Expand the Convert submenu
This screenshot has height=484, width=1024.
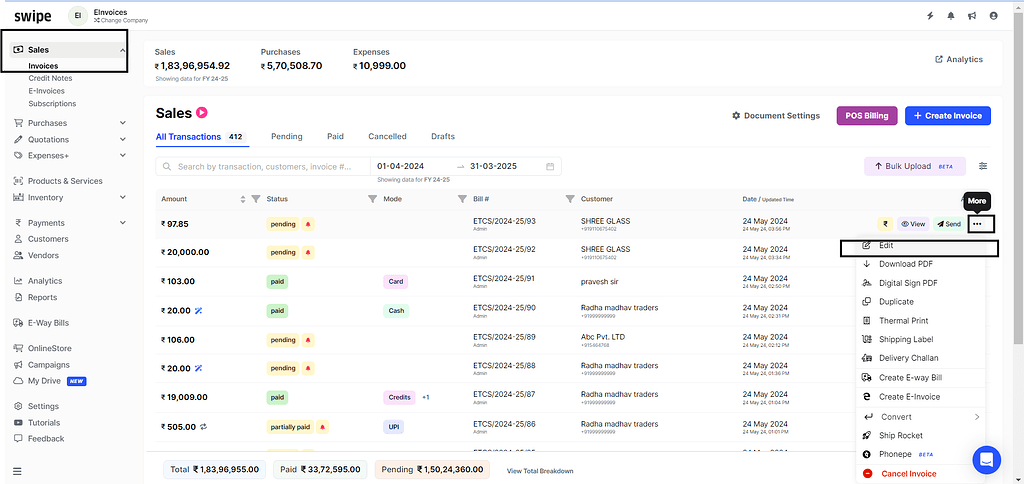(x=976, y=417)
